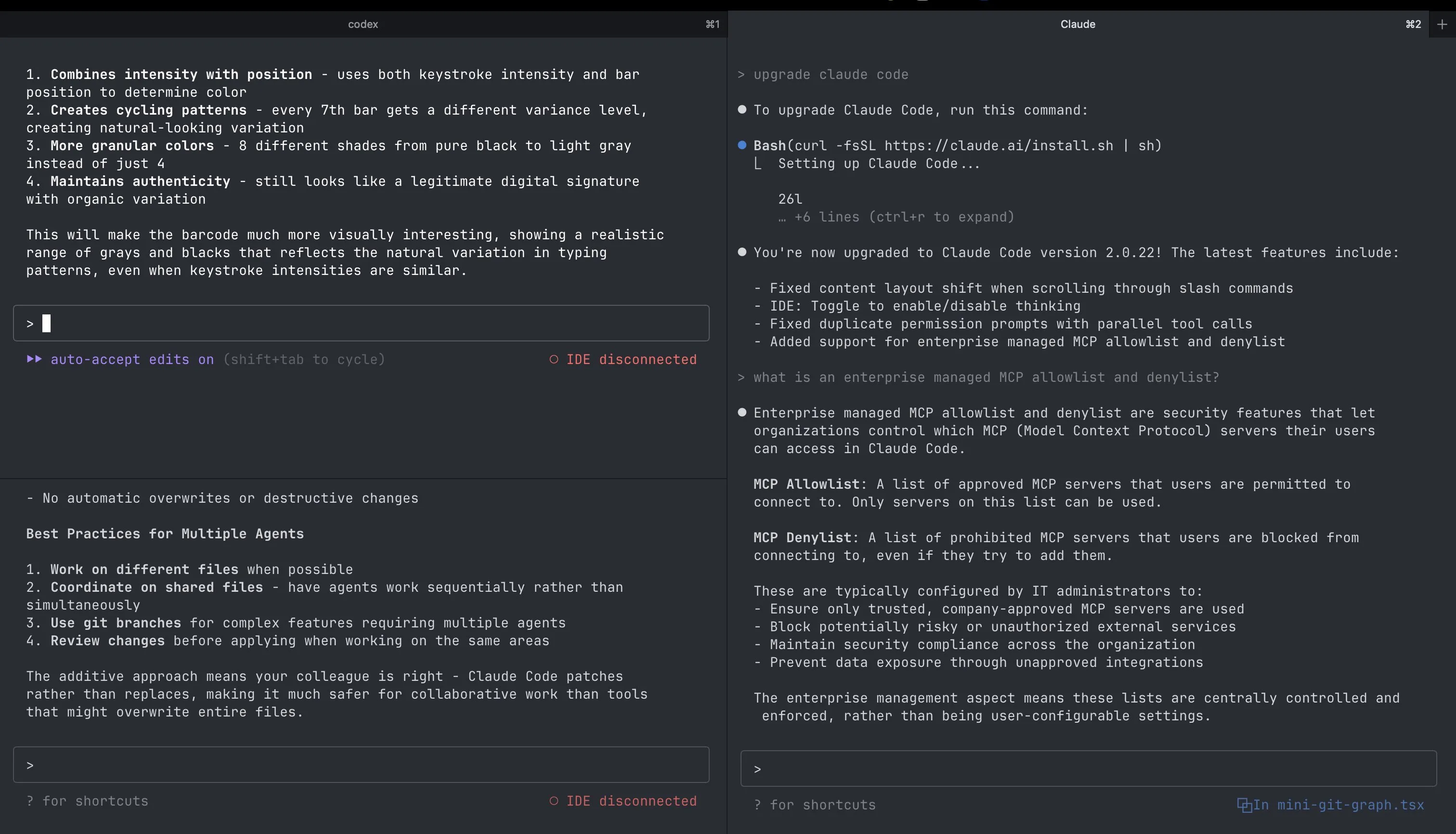Click the ⌘1 shortcut badge

(712, 24)
